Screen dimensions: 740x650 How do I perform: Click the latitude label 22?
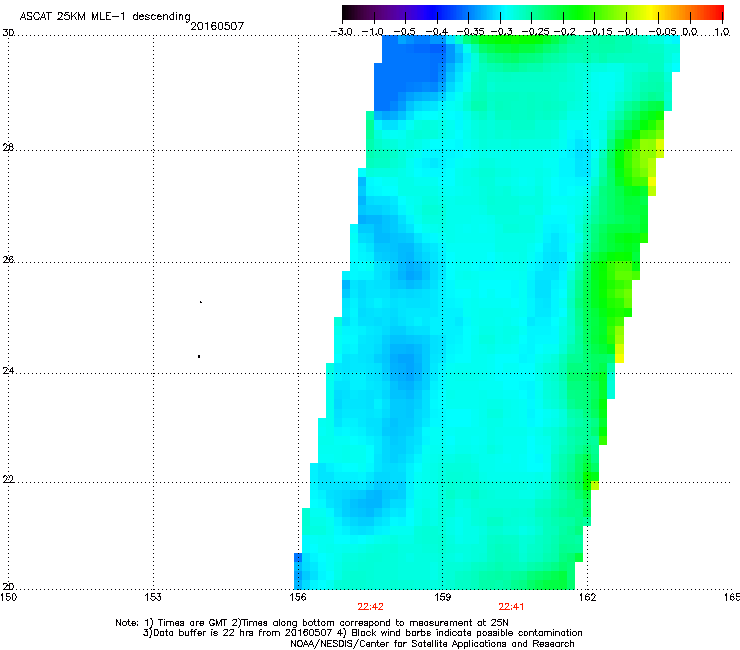coord(8,480)
